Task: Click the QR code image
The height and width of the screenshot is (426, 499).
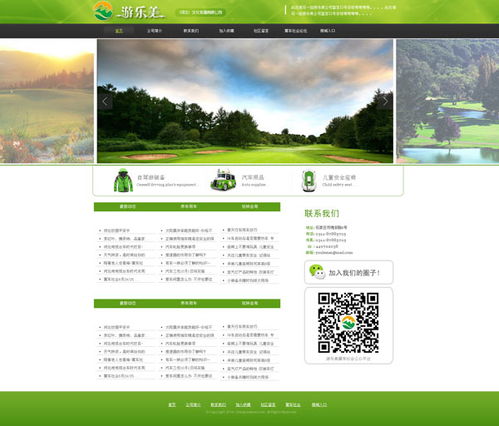Action: (348, 323)
